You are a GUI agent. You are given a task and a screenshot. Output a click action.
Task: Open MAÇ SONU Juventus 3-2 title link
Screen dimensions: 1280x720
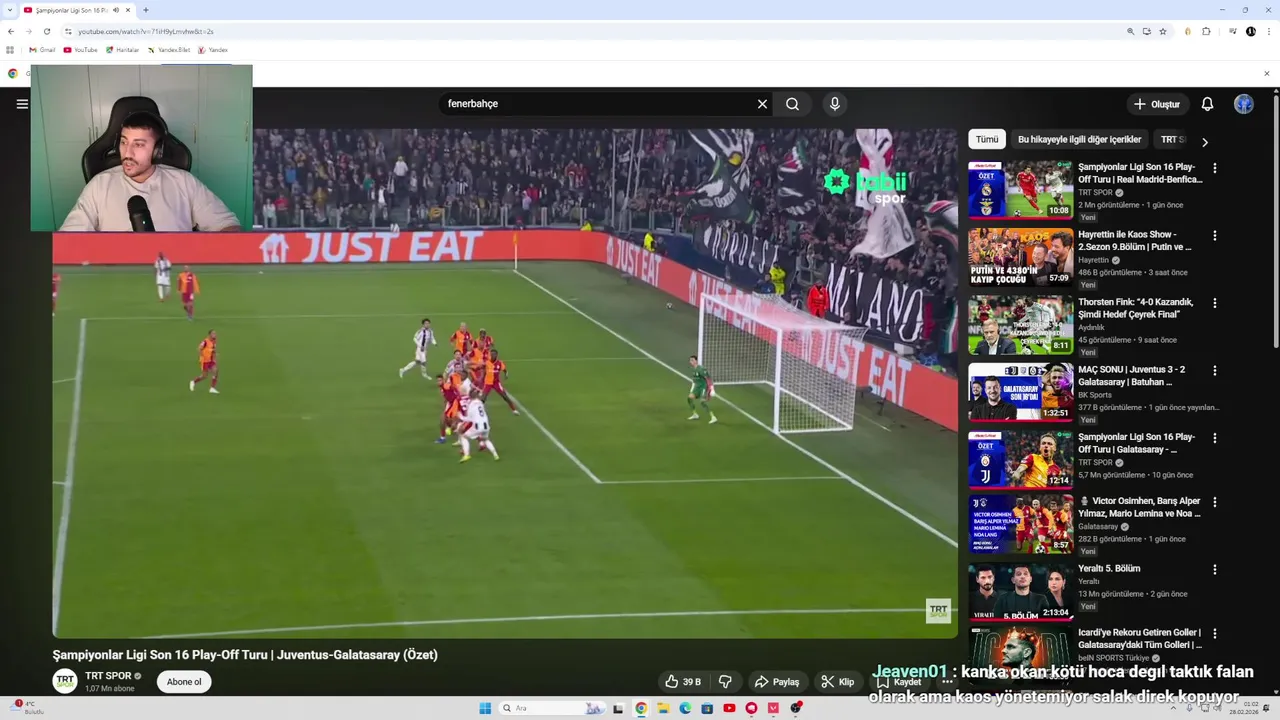coord(1132,376)
